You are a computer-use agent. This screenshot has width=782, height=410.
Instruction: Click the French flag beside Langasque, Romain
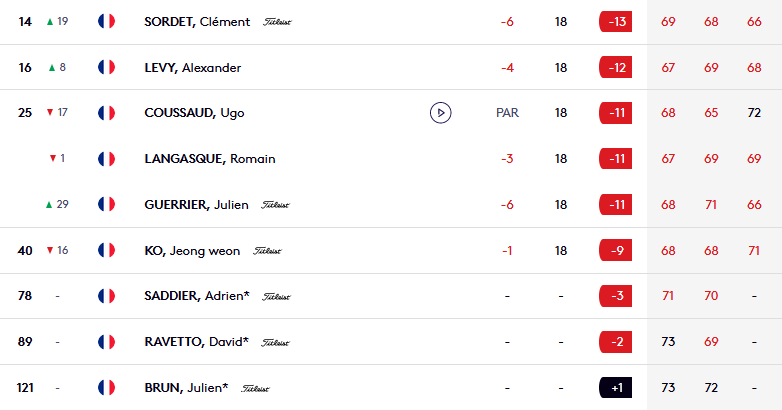pyautogui.click(x=106, y=159)
